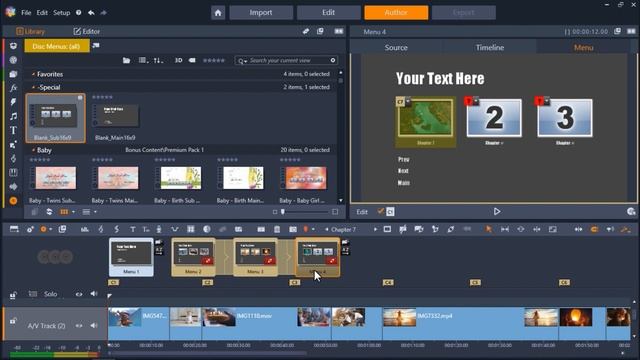
Task: Select the Chapter 3 menu button thumbnail
Action: (565, 118)
